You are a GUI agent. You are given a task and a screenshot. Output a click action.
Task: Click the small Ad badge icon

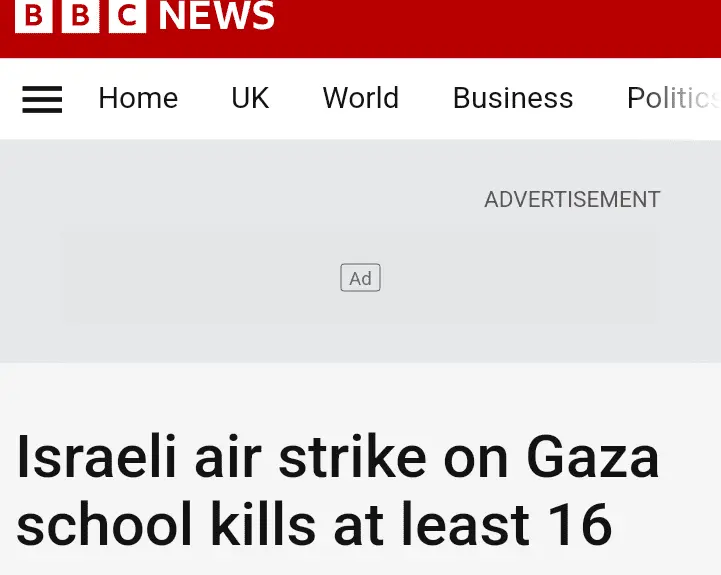click(360, 278)
